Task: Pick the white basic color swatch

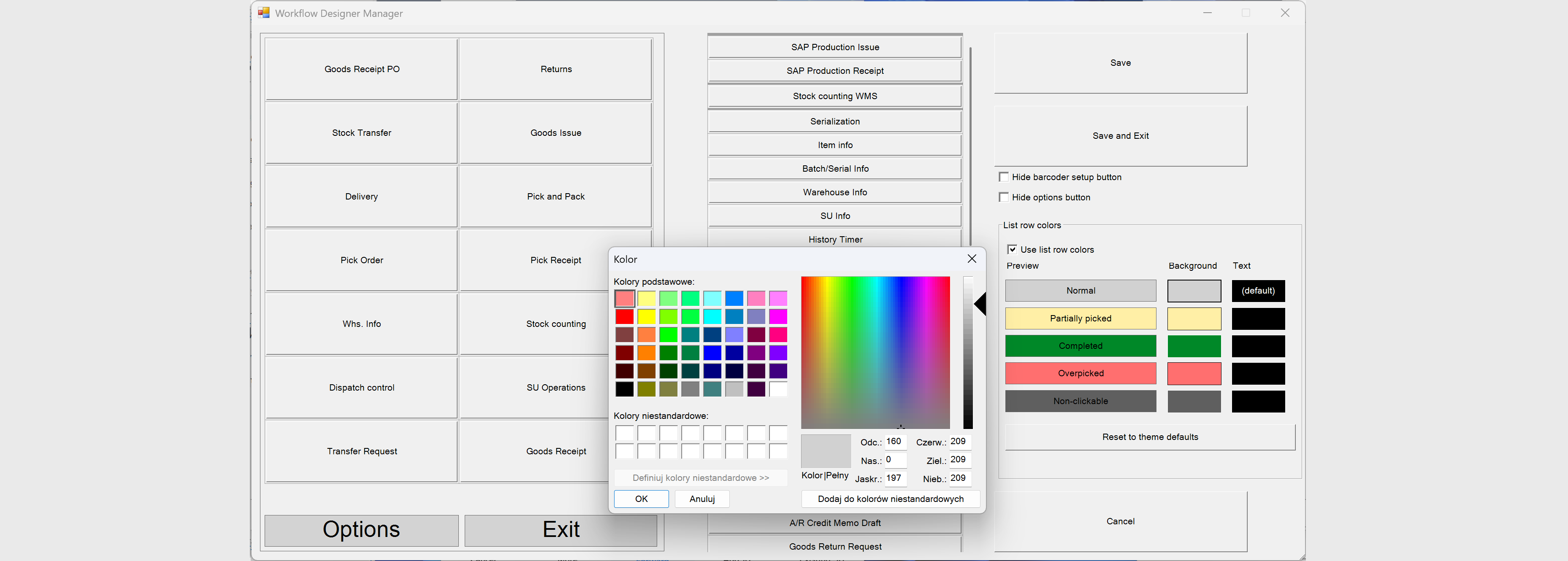Action: (x=778, y=389)
